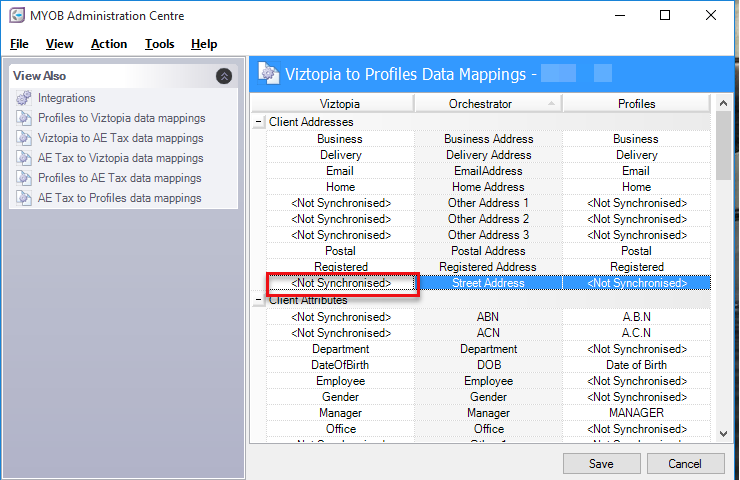Collapse the Client Attributes group
Viewport: 740px width, 480px height.
258,300
